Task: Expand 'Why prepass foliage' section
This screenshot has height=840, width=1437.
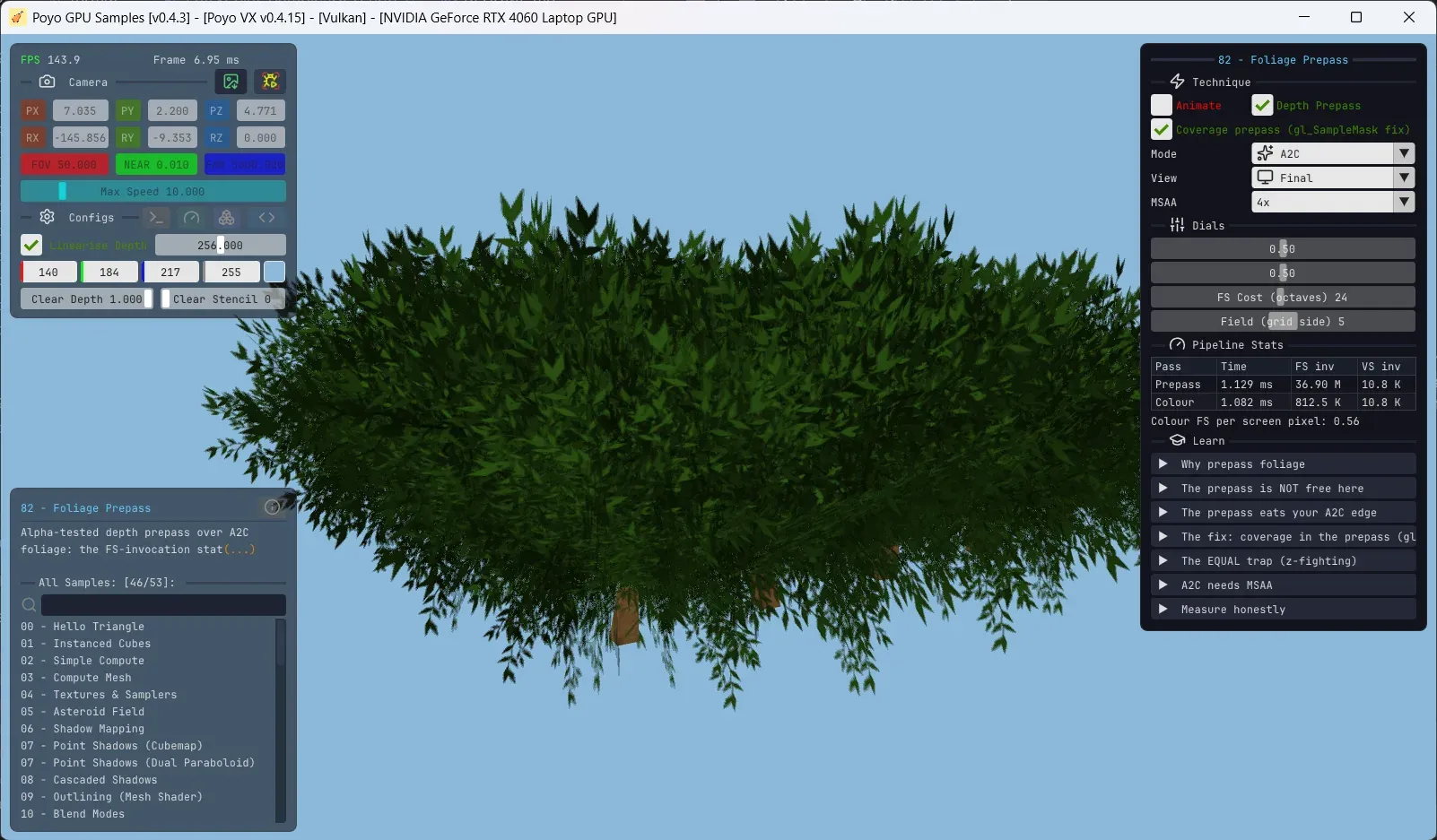Action: pos(1284,463)
